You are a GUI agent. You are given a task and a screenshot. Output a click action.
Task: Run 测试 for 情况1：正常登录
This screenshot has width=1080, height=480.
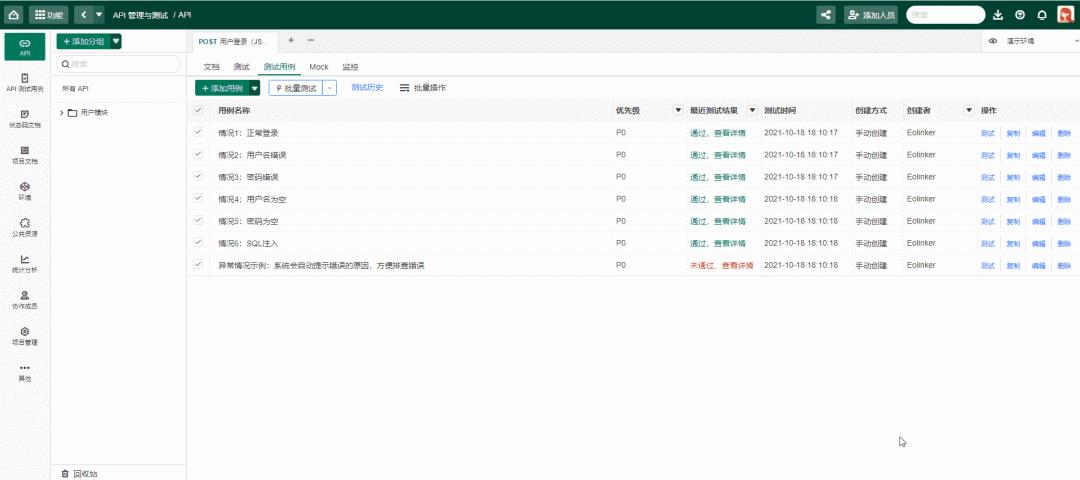click(x=988, y=133)
